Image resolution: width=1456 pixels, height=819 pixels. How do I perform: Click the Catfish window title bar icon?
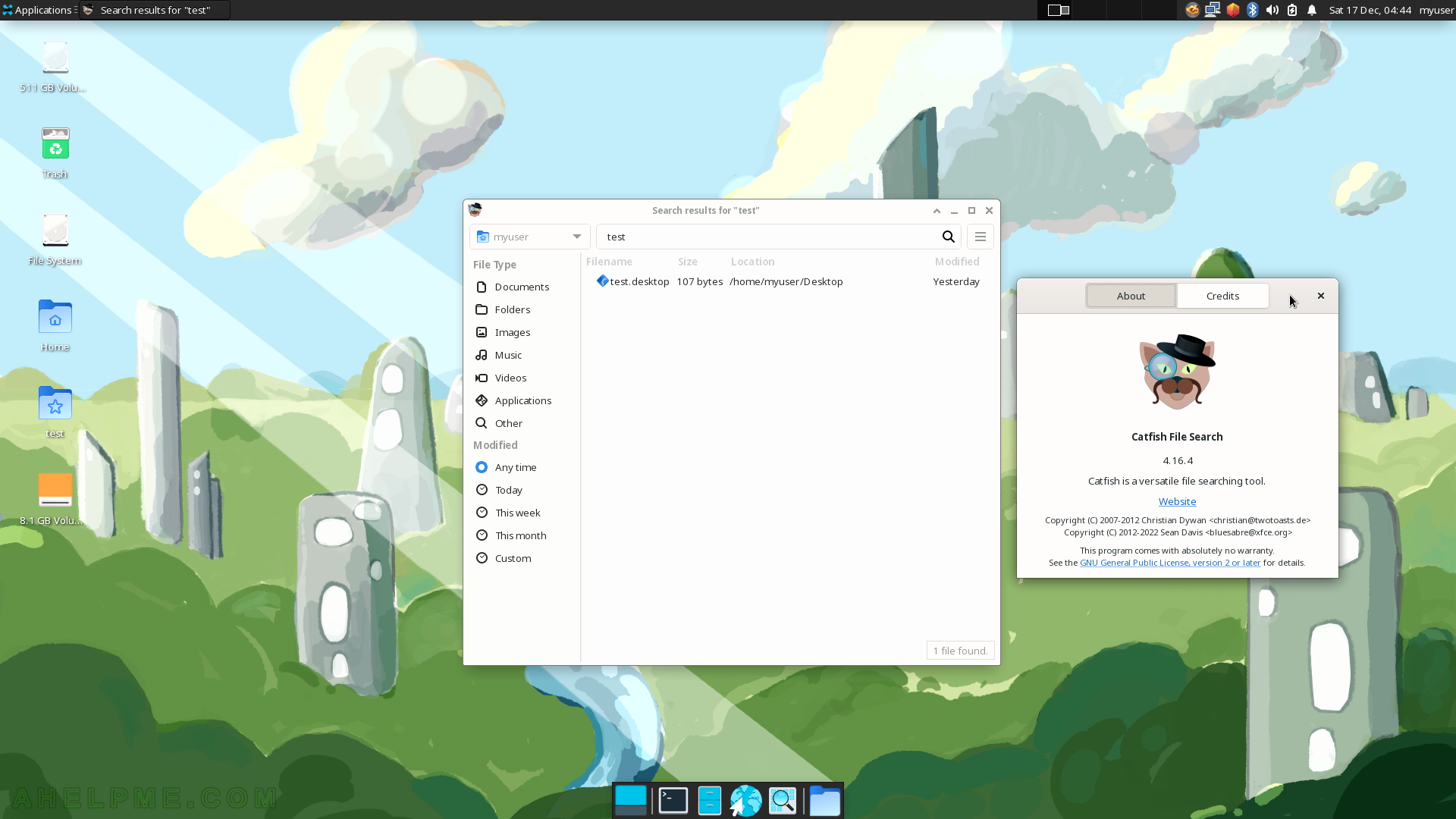(475, 210)
